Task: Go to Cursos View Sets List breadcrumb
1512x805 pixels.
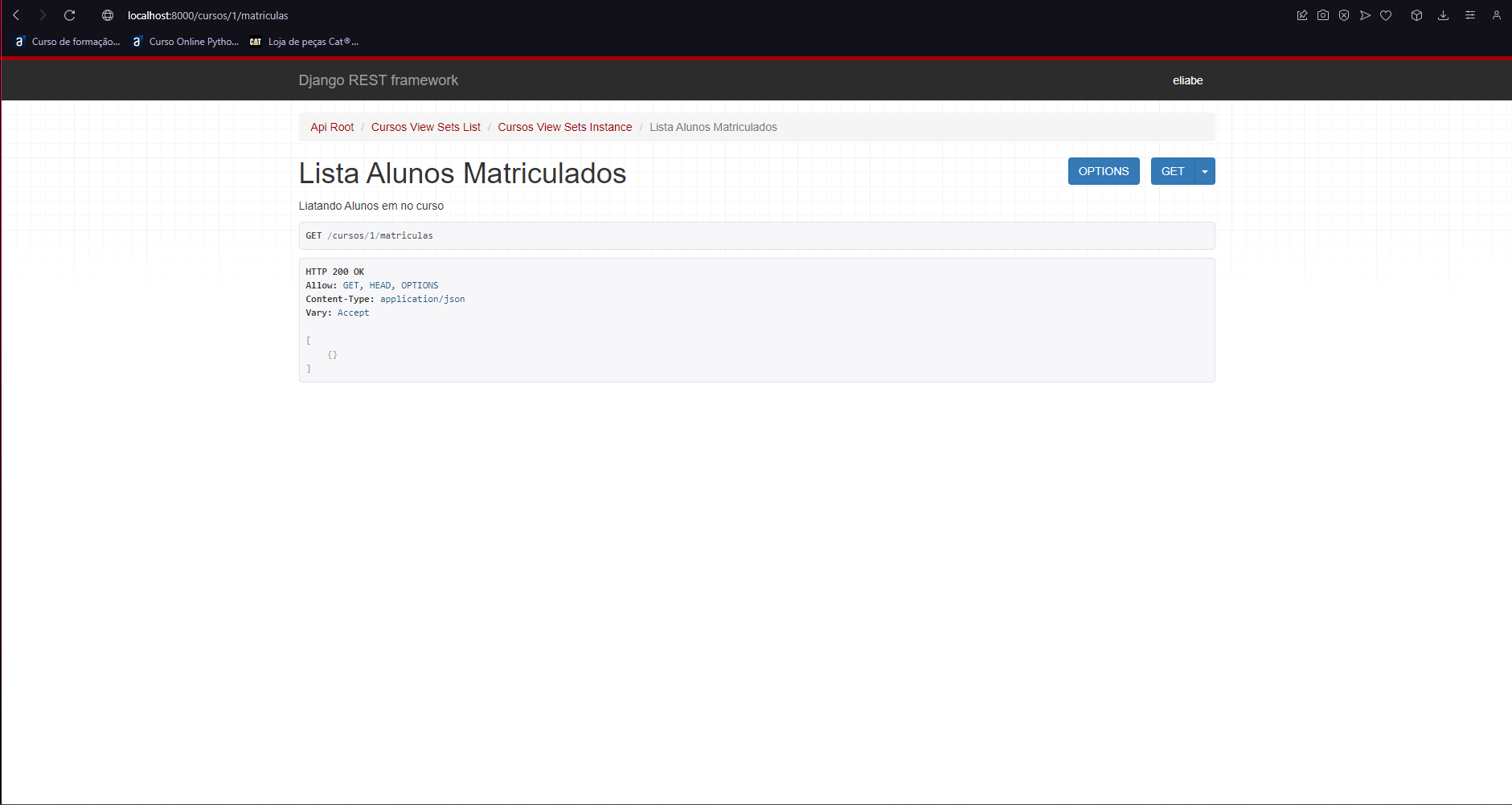Action: pos(426,127)
